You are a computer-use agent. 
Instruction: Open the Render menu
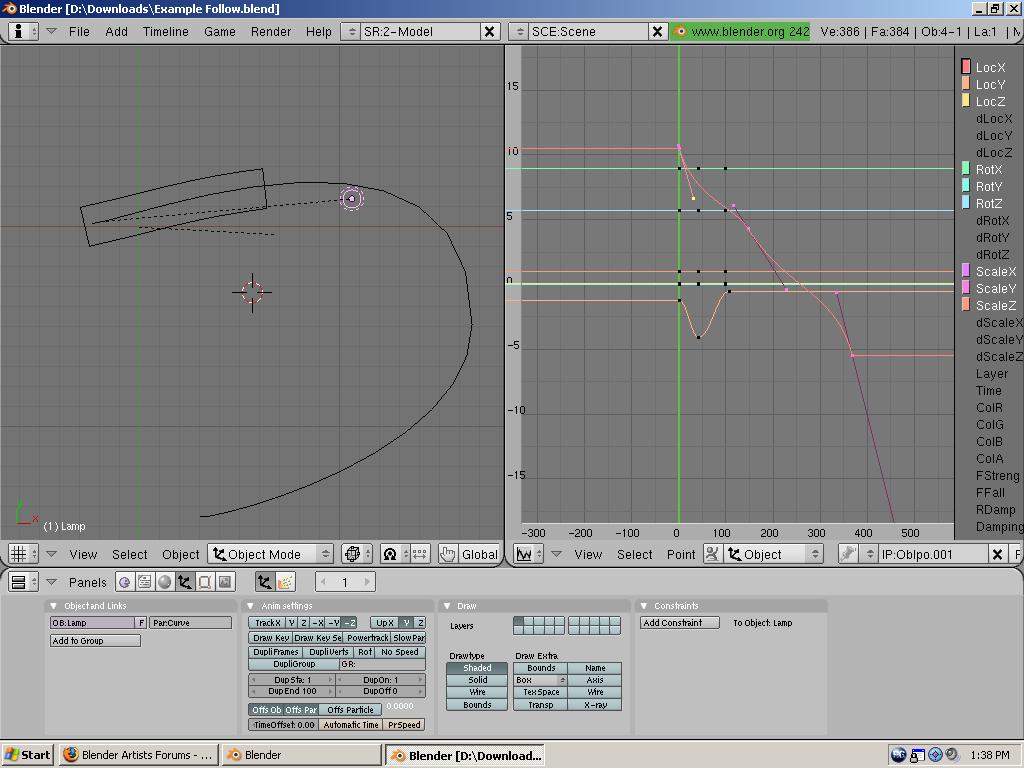pos(271,31)
